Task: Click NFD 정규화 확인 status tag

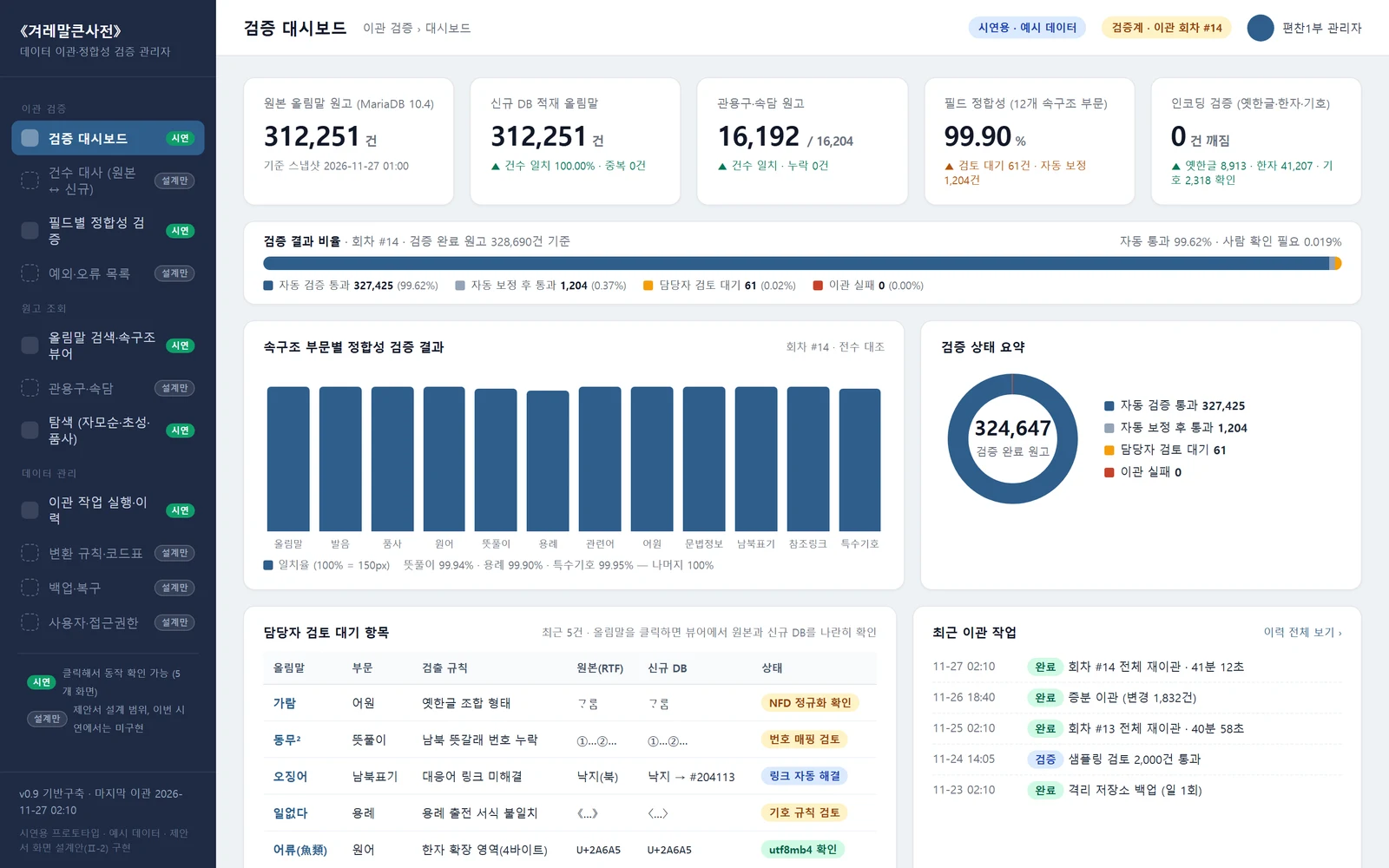Action: 810,703
